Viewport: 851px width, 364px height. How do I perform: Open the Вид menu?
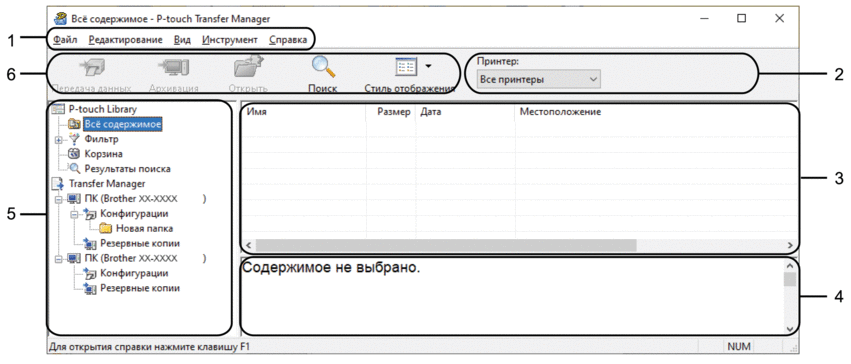point(182,40)
